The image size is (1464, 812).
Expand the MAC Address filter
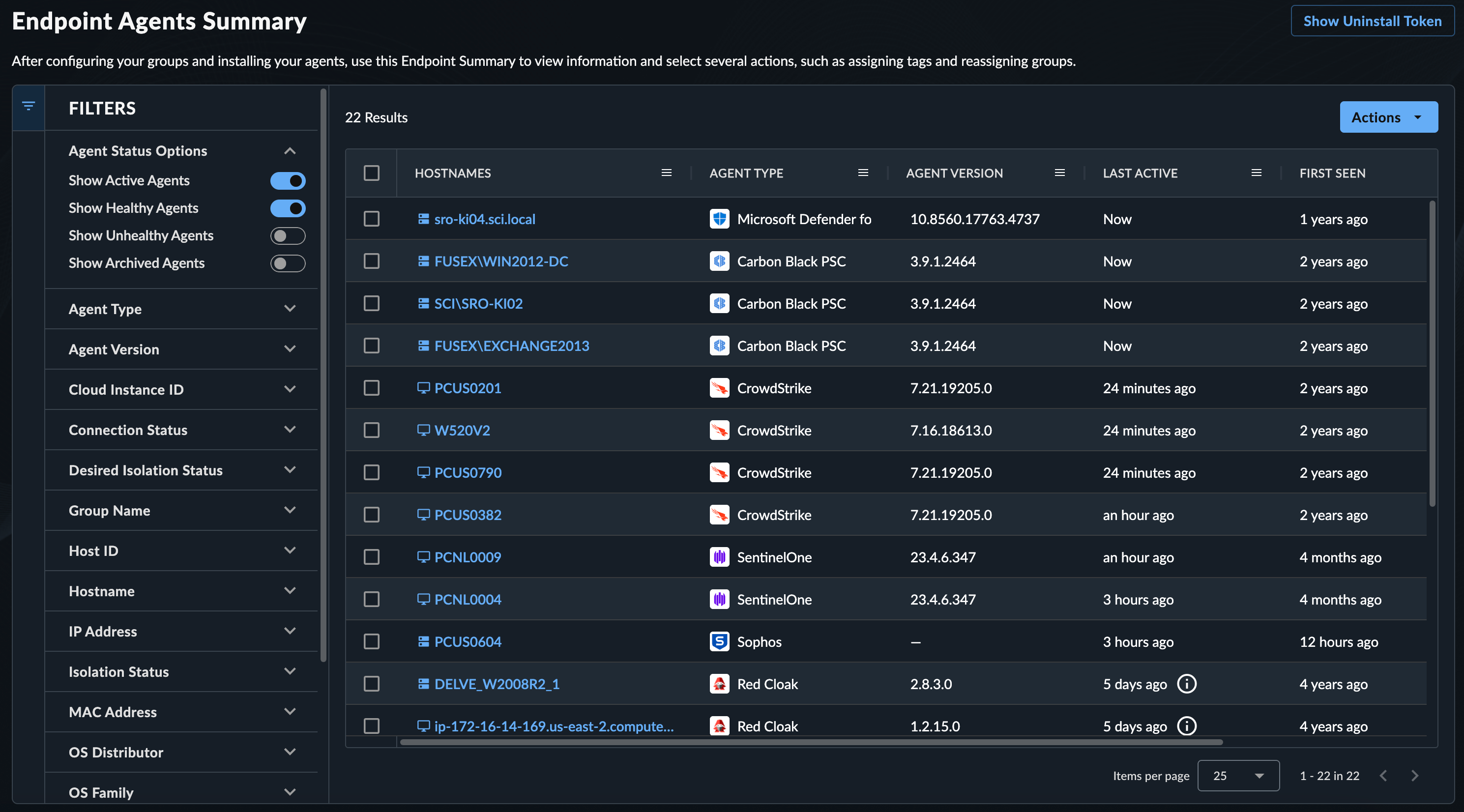click(x=290, y=712)
